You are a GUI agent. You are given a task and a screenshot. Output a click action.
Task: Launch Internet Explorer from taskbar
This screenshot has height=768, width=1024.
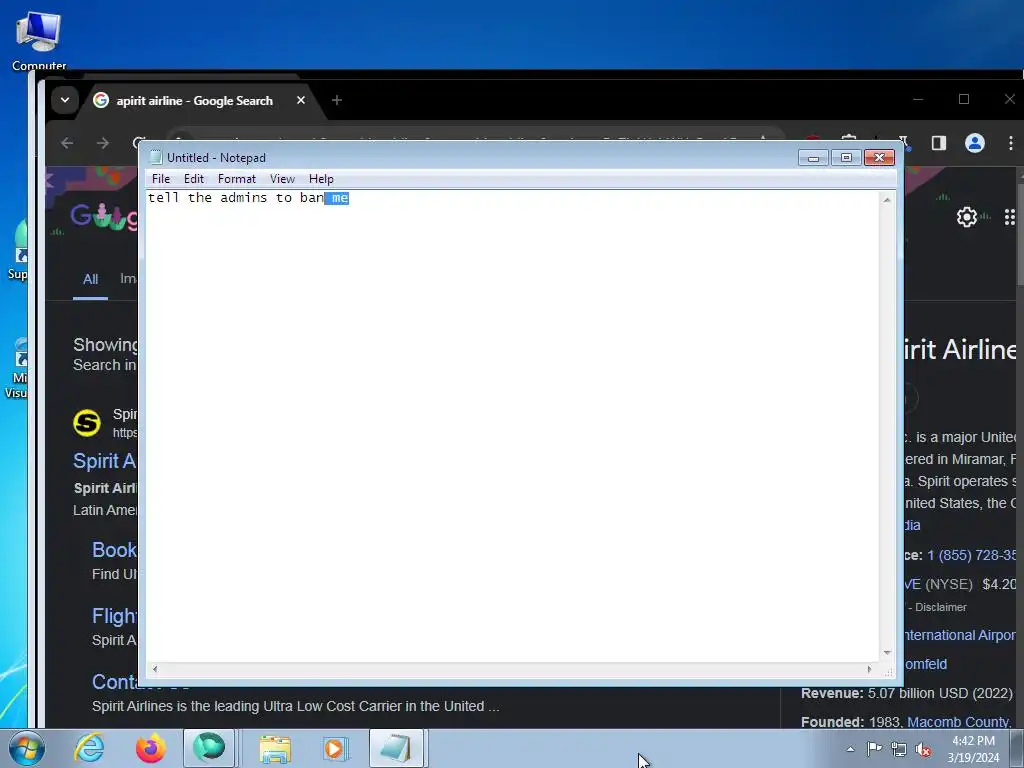[x=89, y=748]
